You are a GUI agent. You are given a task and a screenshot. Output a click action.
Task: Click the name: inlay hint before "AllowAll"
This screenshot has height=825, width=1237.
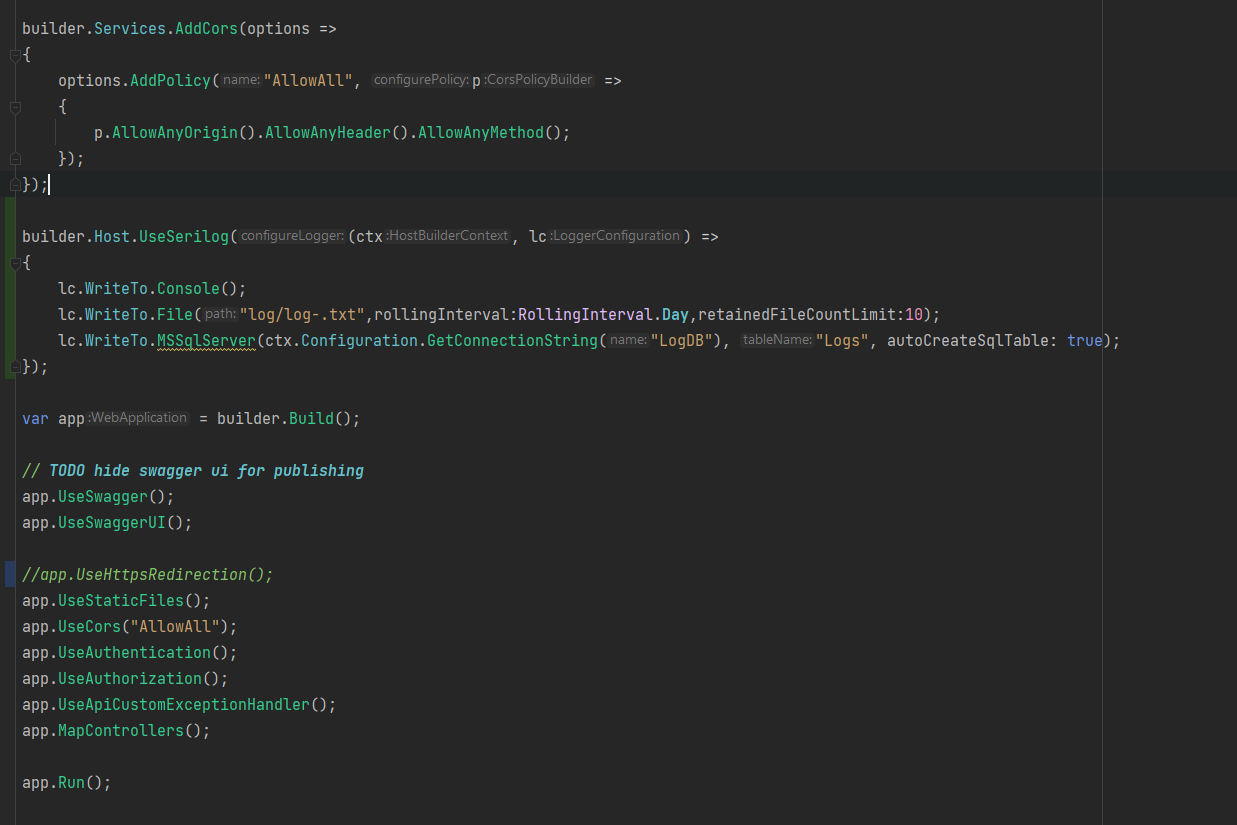click(241, 80)
